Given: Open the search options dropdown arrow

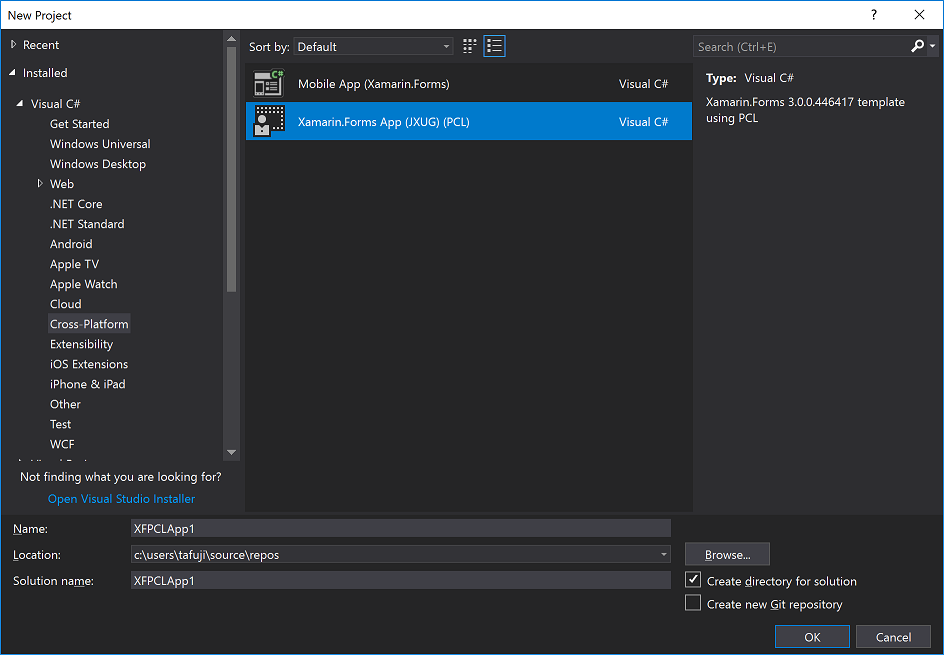Looking at the screenshot, I should click(933, 46).
